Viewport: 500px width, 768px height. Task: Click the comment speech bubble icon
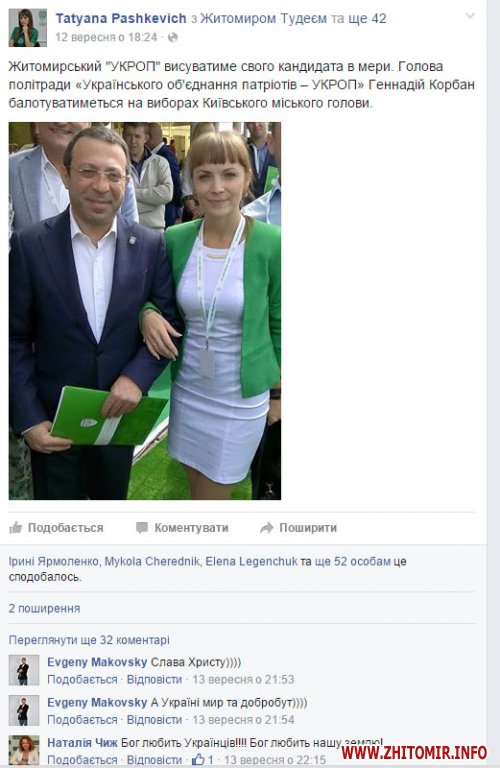(142, 528)
